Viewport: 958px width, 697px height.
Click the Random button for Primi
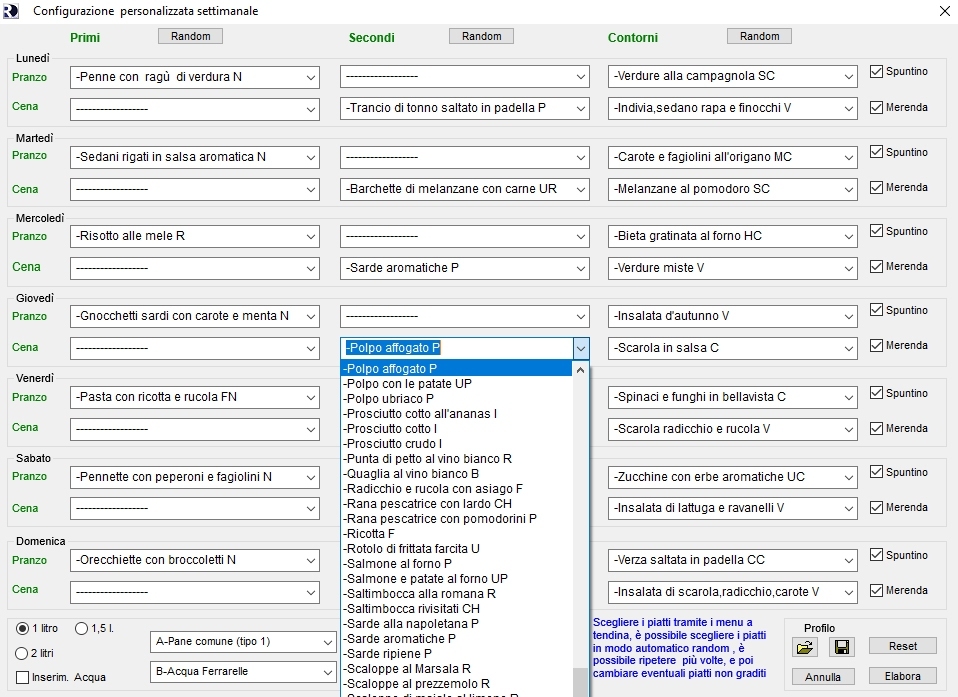pyautogui.click(x=191, y=36)
